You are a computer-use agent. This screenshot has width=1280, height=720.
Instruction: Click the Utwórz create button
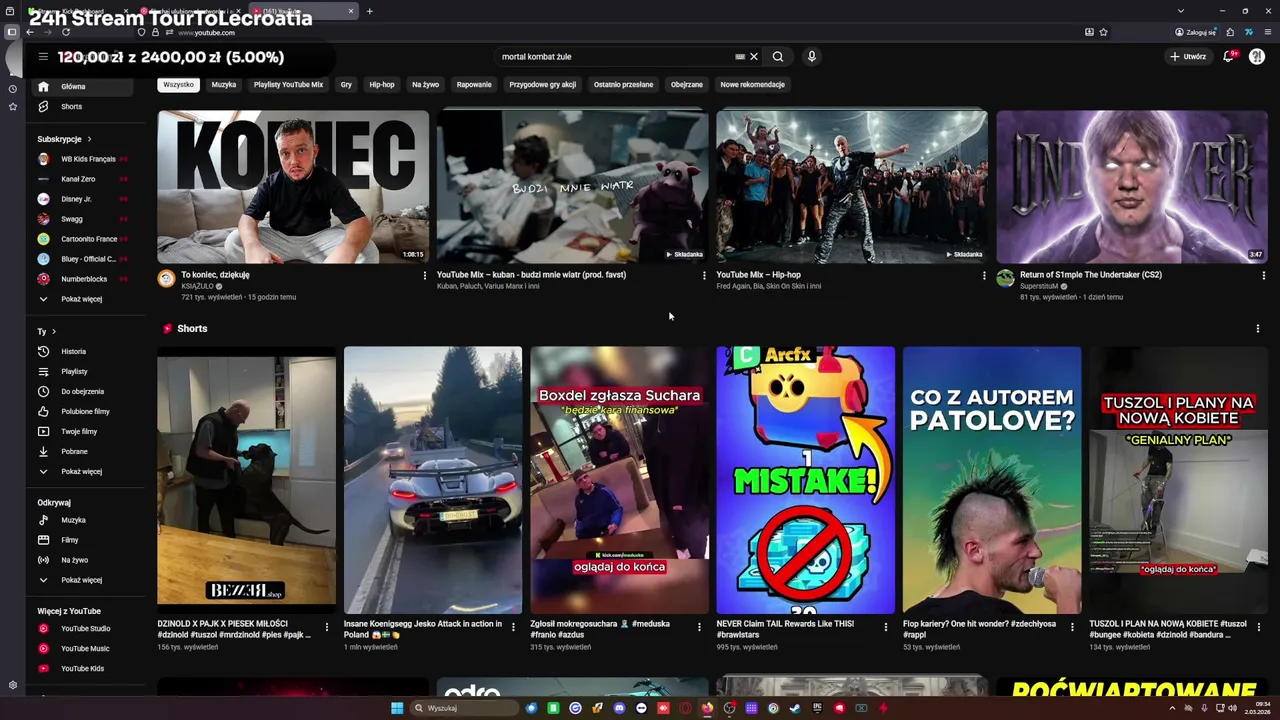1188,57
